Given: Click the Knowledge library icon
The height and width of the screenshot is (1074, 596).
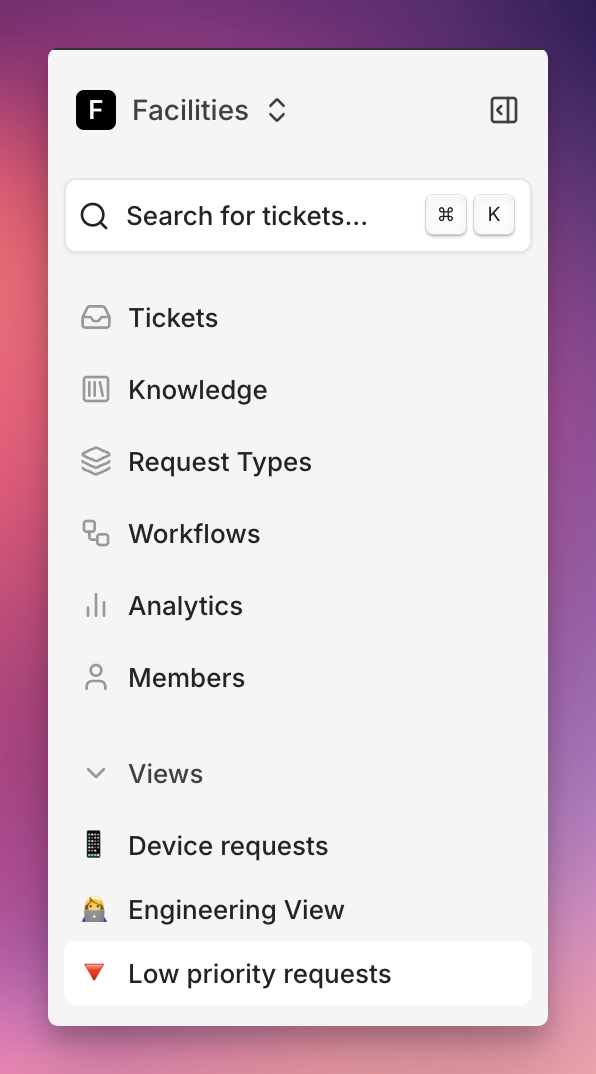Looking at the screenshot, I should pos(96,390).
